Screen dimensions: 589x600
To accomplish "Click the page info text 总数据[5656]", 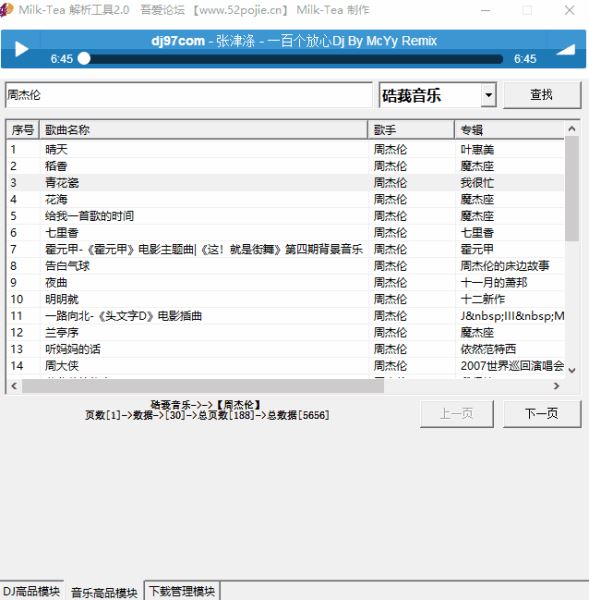I will [297, 415].
